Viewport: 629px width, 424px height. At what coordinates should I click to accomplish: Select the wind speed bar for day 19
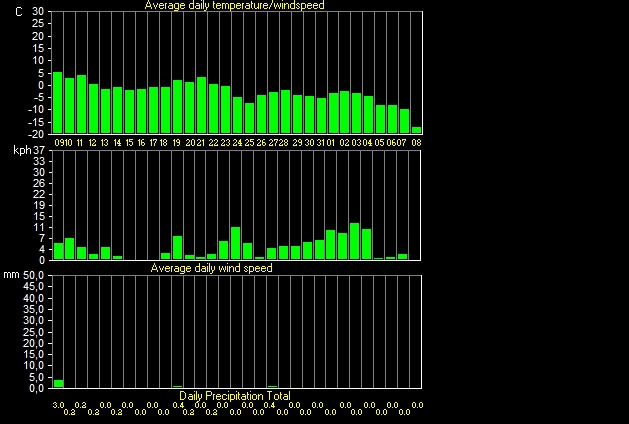pos(177,247)
